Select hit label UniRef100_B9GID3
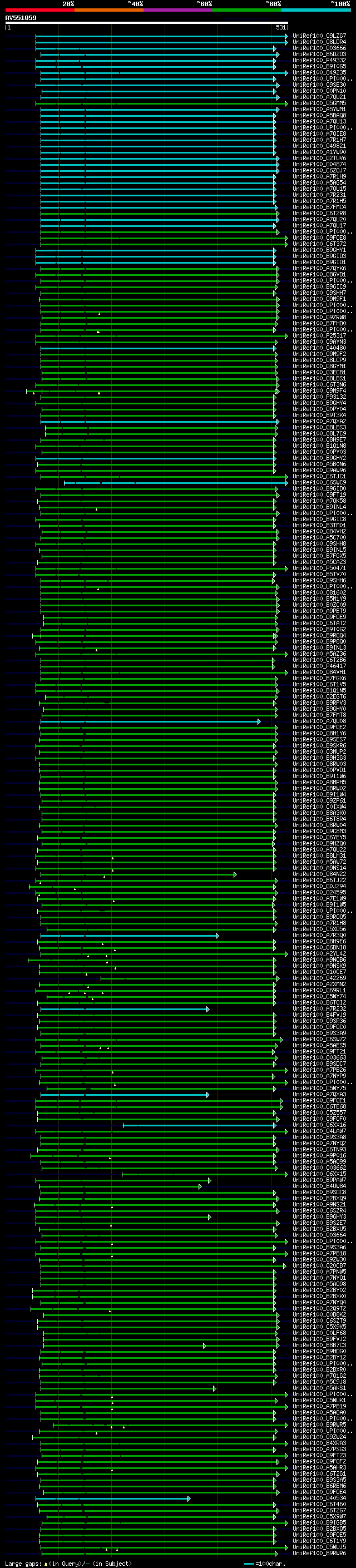The height and width of the screenshot is (1568, 356). point(319,256)
